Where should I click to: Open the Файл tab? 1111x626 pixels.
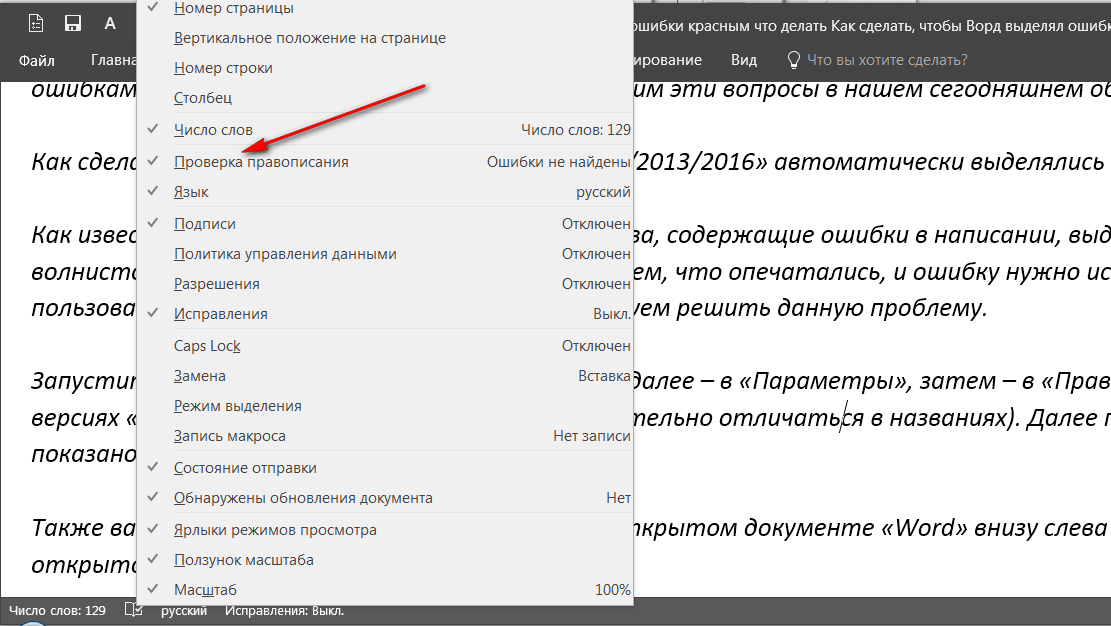pyautogui.click(x=36, y=60)
